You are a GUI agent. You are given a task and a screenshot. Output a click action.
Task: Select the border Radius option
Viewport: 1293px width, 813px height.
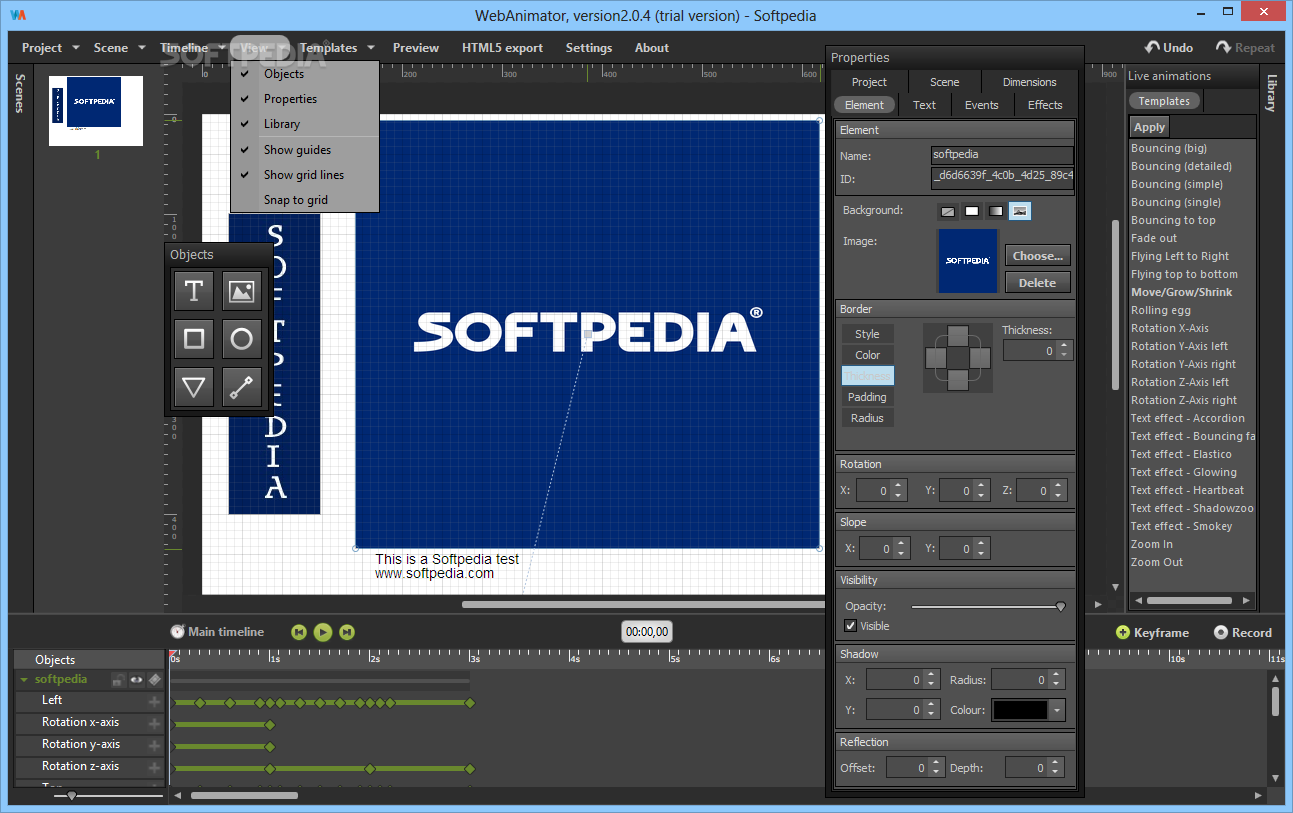tap(867, 418)
